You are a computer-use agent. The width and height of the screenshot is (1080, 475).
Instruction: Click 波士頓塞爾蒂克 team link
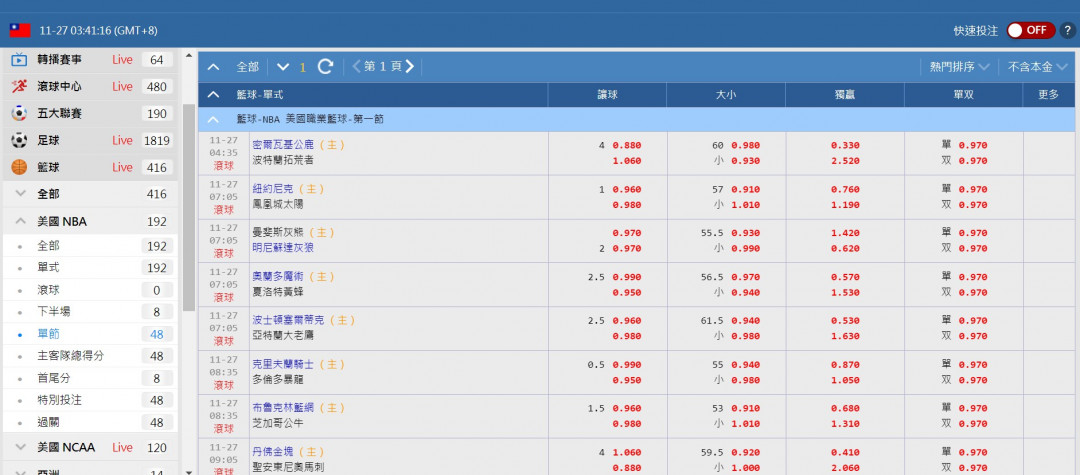(288, 321)
